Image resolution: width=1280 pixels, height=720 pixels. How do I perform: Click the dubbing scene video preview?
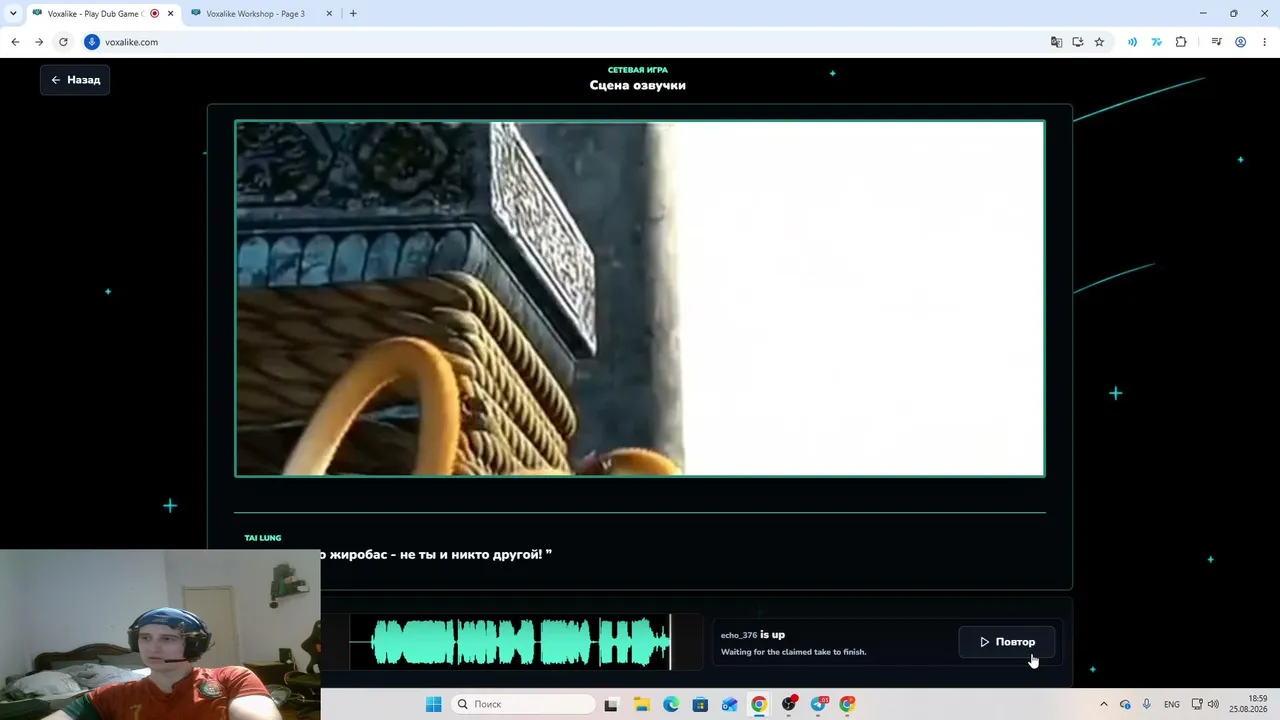(x=640, y=299)
